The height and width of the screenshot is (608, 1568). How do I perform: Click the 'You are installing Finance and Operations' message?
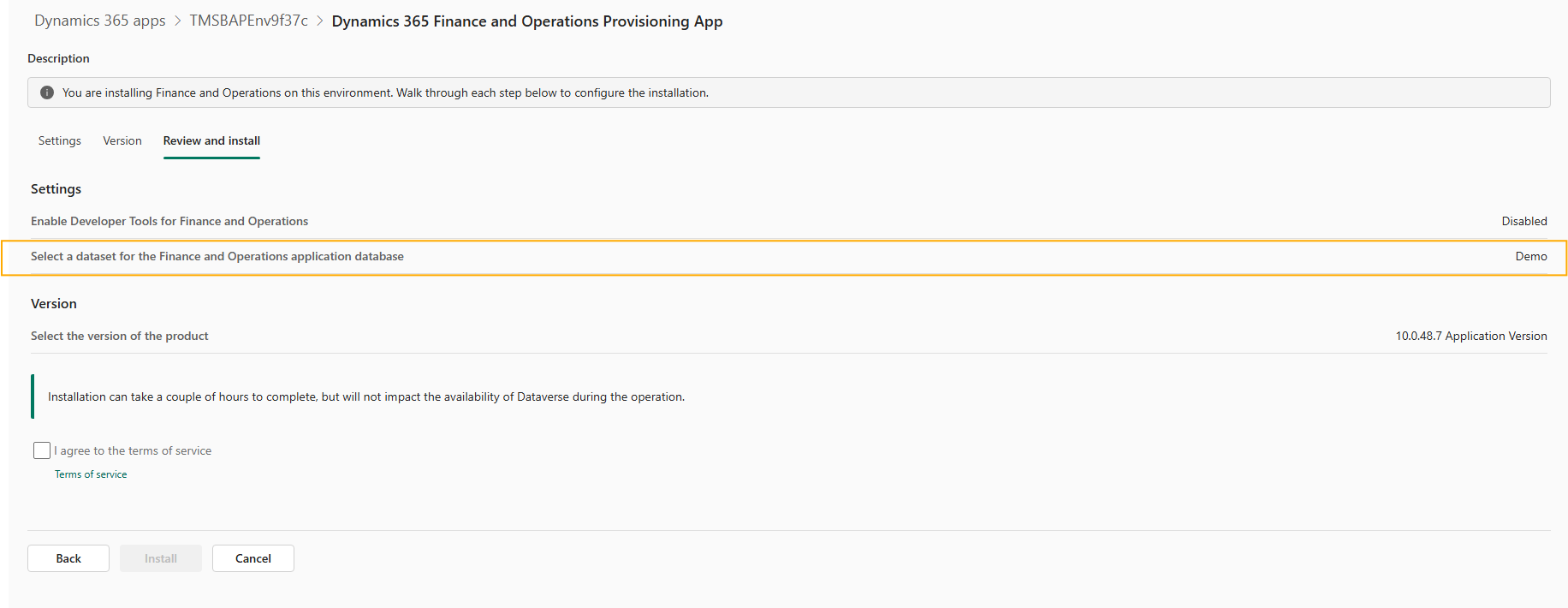(x=385, y=92)
